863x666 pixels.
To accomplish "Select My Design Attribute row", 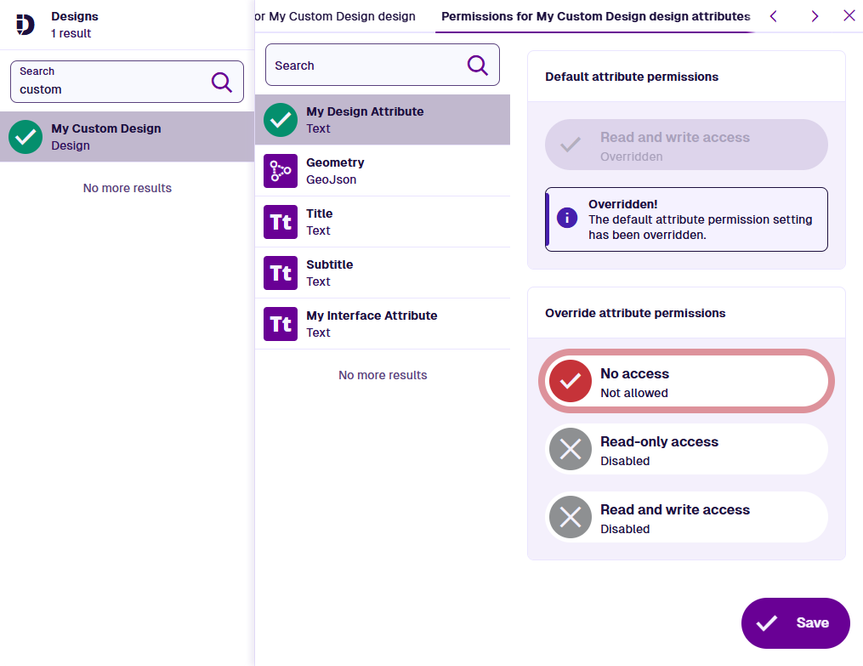I will tap(382, 119).
